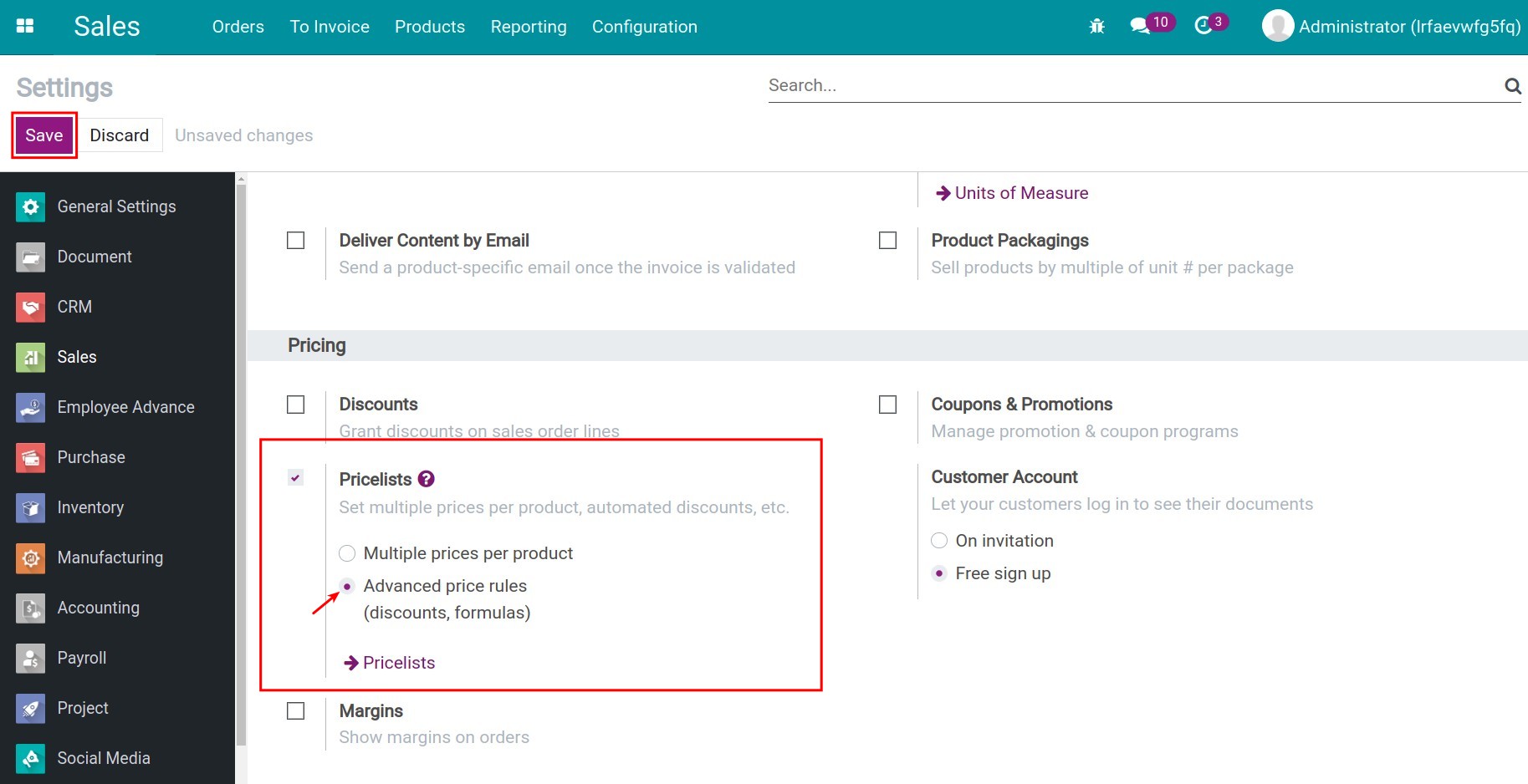Open the Reporting menu
1528x784 pixels.
[x=529, y=27]
